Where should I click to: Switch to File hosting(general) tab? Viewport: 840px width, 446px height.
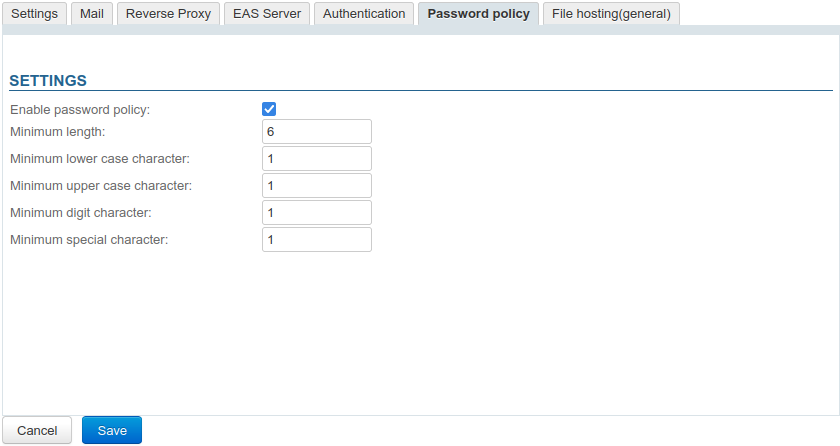click(611, 14)
